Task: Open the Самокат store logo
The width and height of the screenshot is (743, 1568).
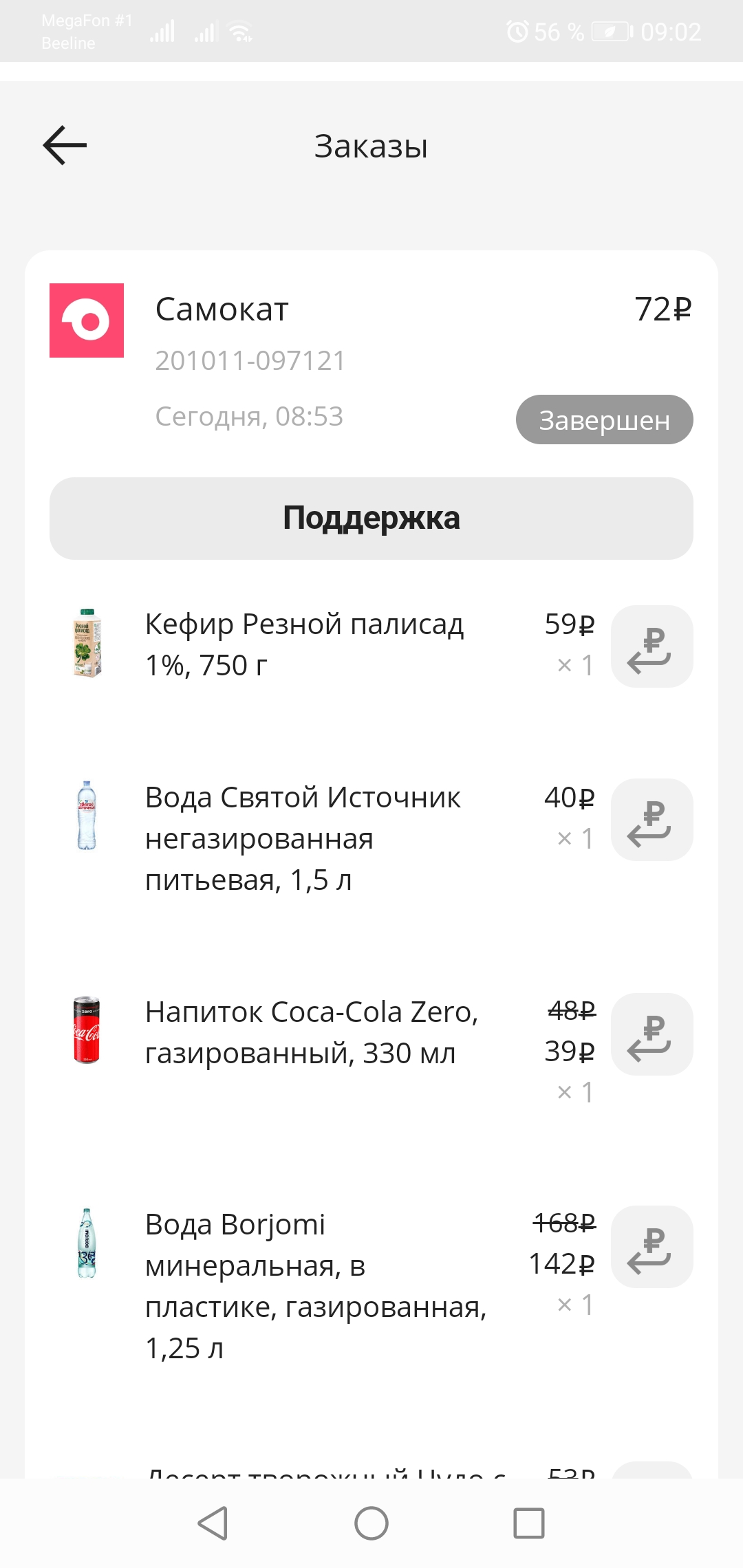Action: (87, 320)
